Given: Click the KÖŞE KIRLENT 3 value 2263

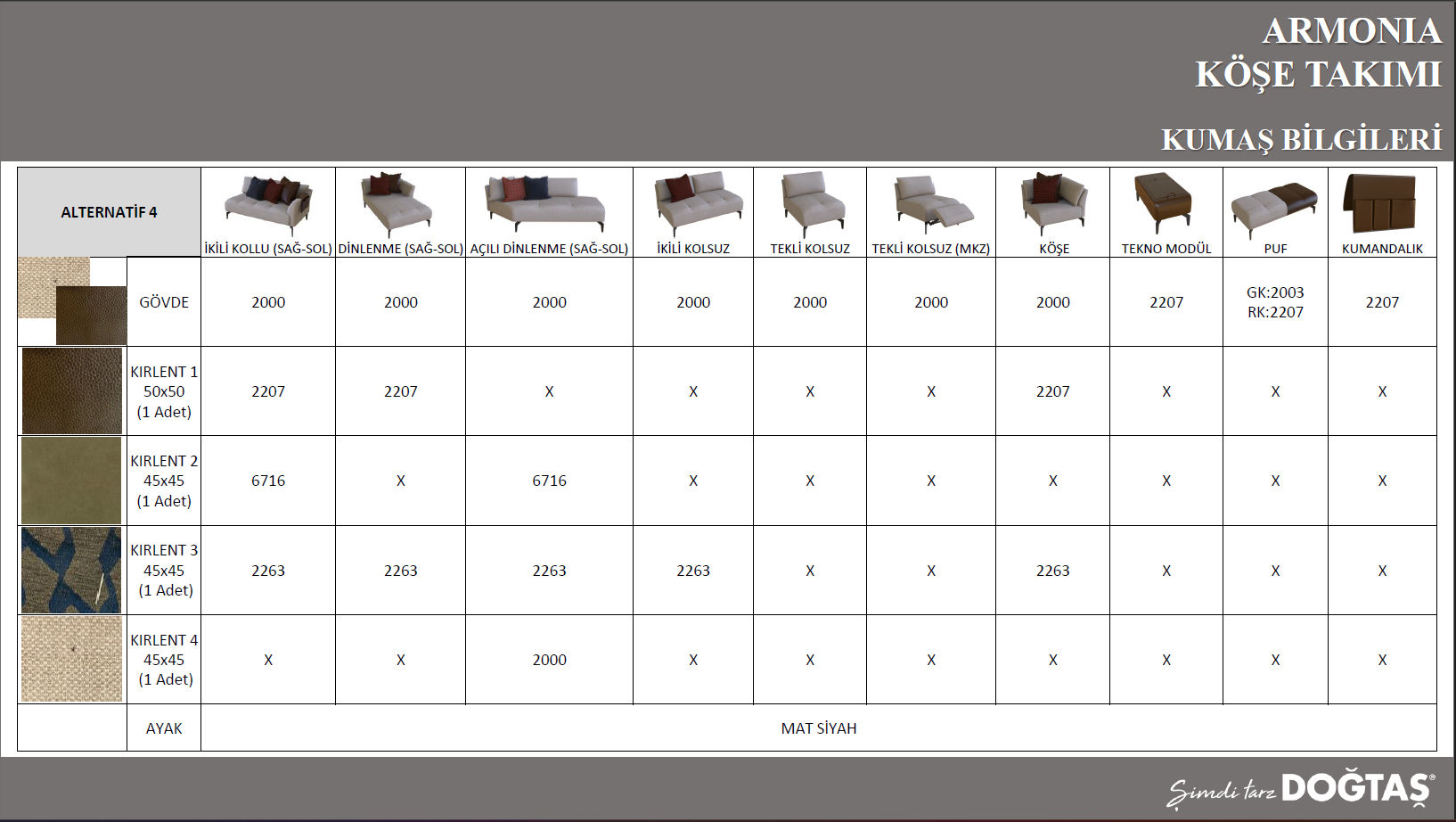Looking at the screenshot, I should coord(1053,571).
